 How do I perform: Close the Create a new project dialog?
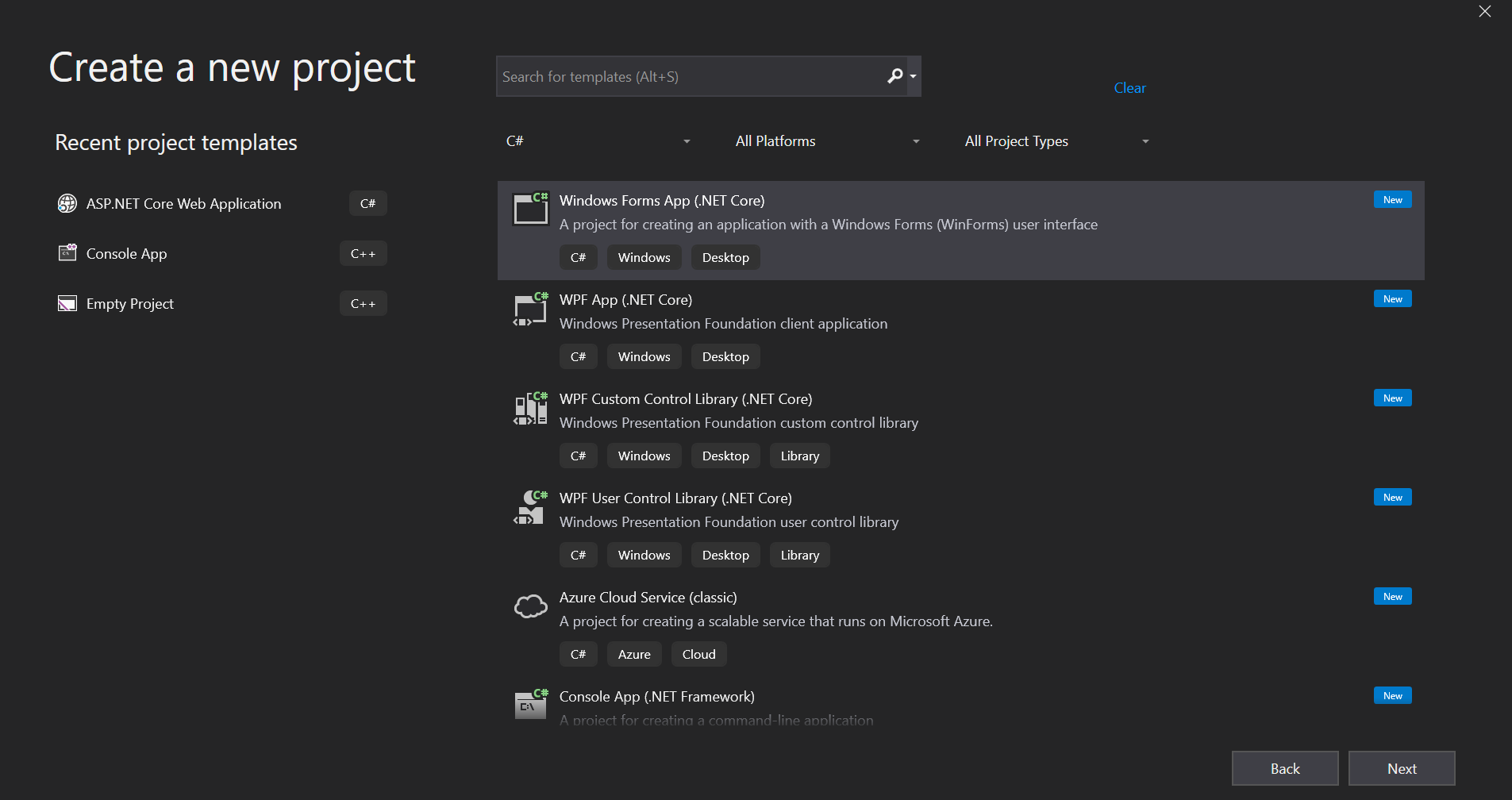click(x=1485, y=11)
